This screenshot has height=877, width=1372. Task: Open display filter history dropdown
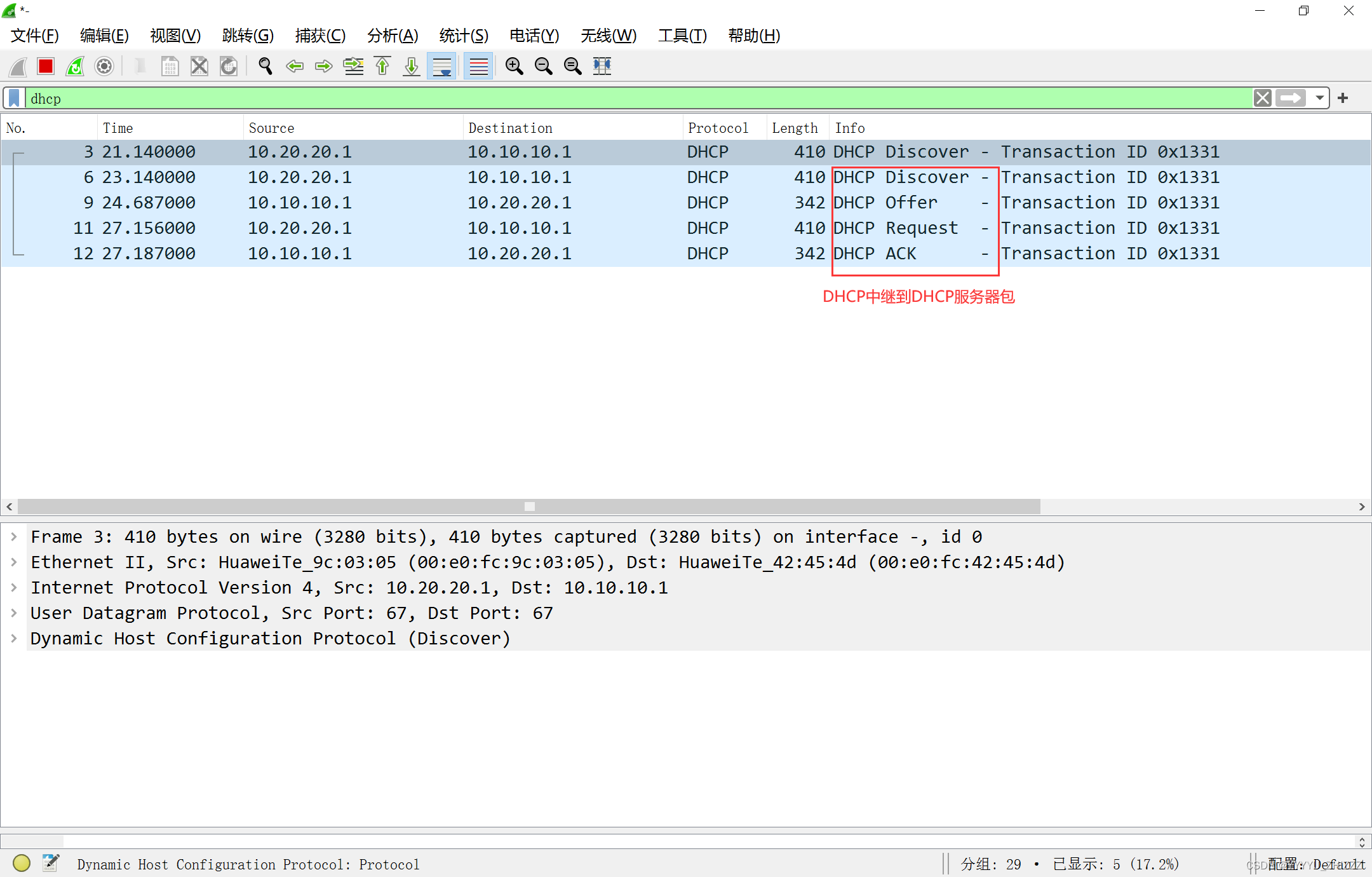click(1320, 99)
